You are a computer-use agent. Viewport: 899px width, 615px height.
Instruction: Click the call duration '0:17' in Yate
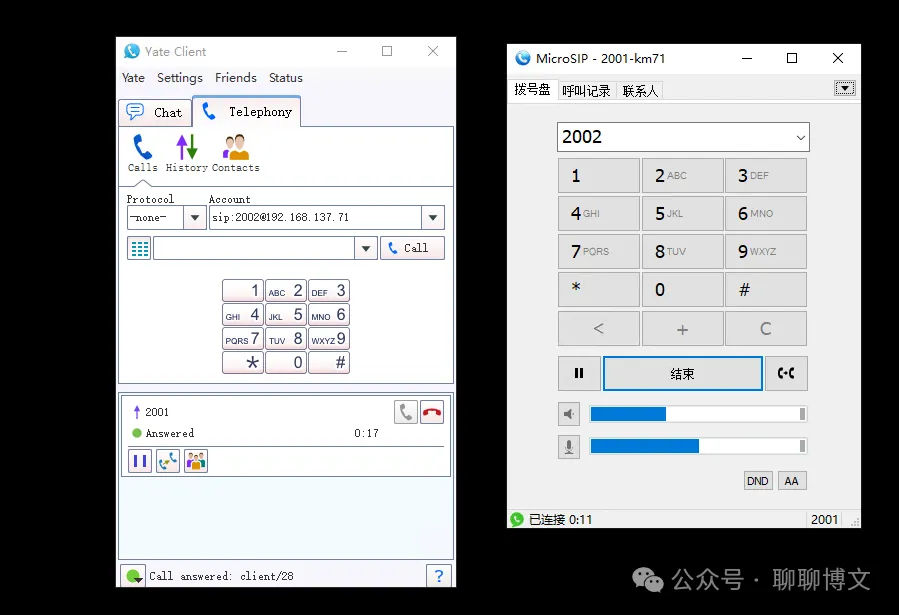coord(366,433)
